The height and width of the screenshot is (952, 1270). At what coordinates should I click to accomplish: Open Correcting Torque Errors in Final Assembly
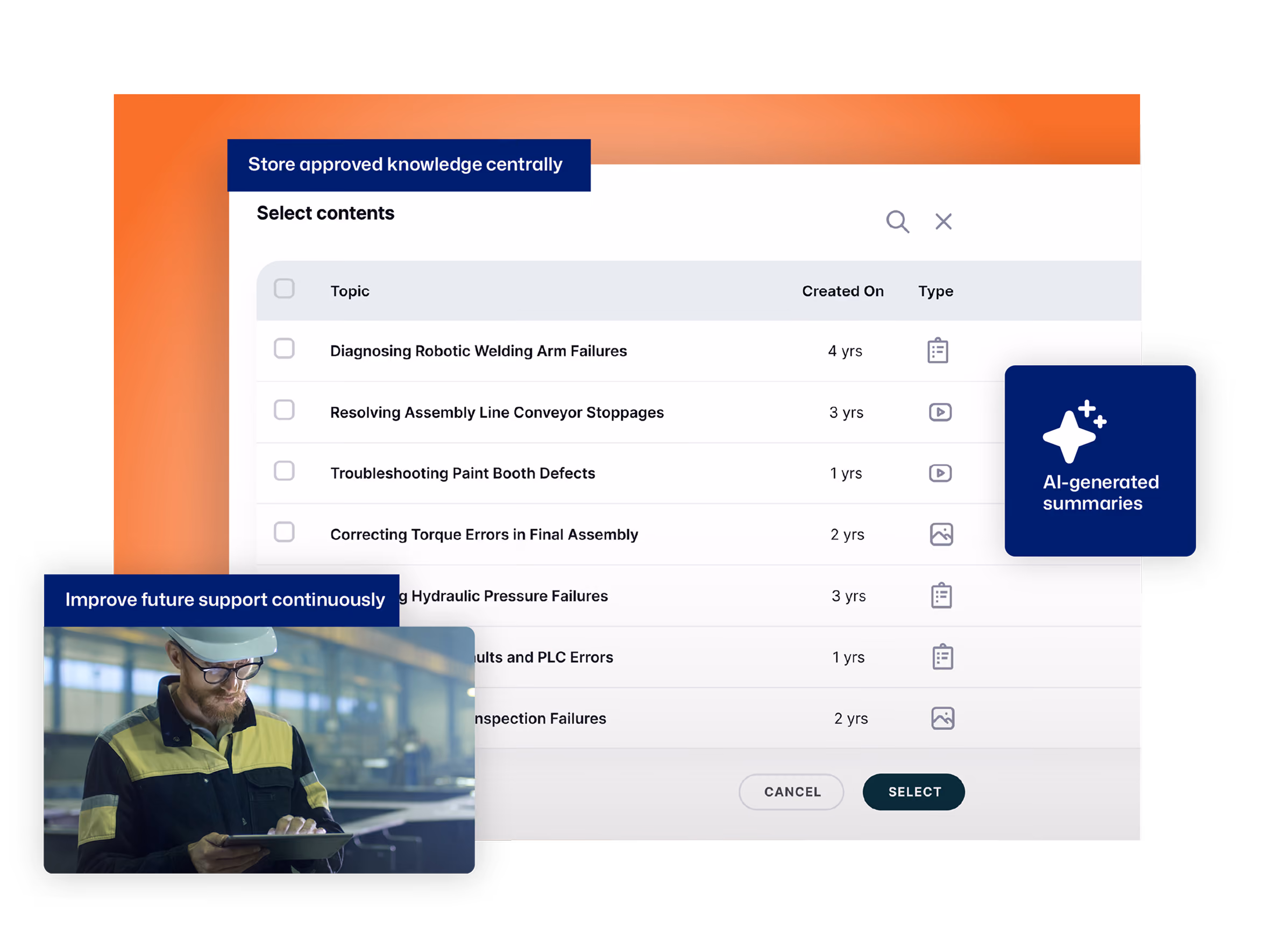(x=484, y=535)
